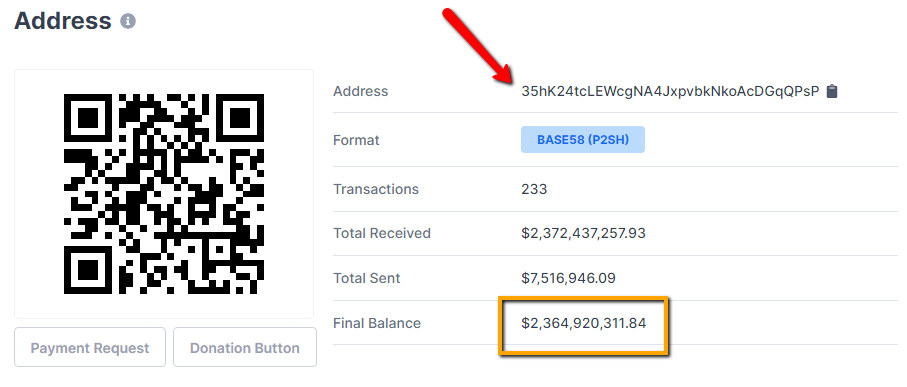Select the address string 35hK24tc...
This screenshot has height=387, width=907.
point(670,91)
